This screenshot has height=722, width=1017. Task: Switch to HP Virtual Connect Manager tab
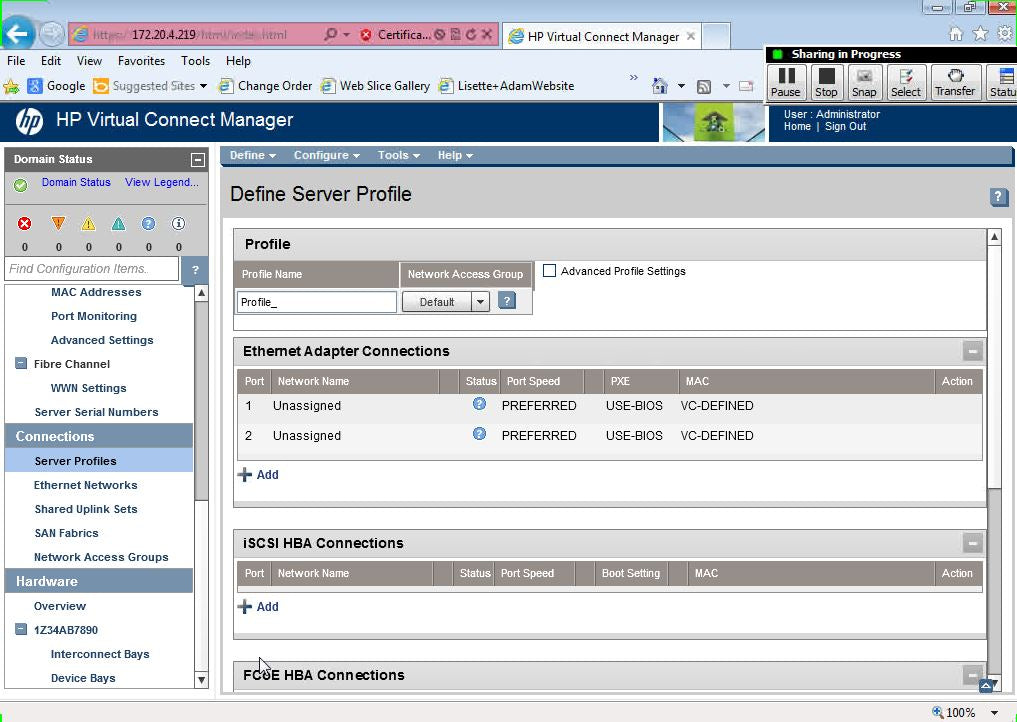coord(601,36)
